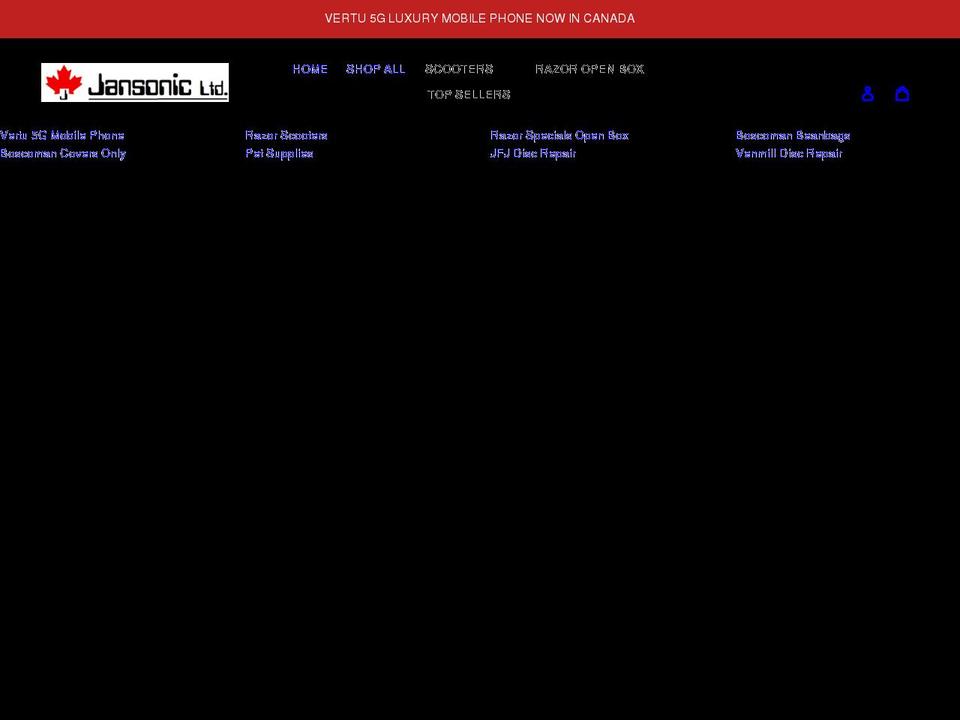This screenshot has height=720, width=960.
Task: Open the RAZOR OPEN BOX menu item
Action: pos(589,69)
